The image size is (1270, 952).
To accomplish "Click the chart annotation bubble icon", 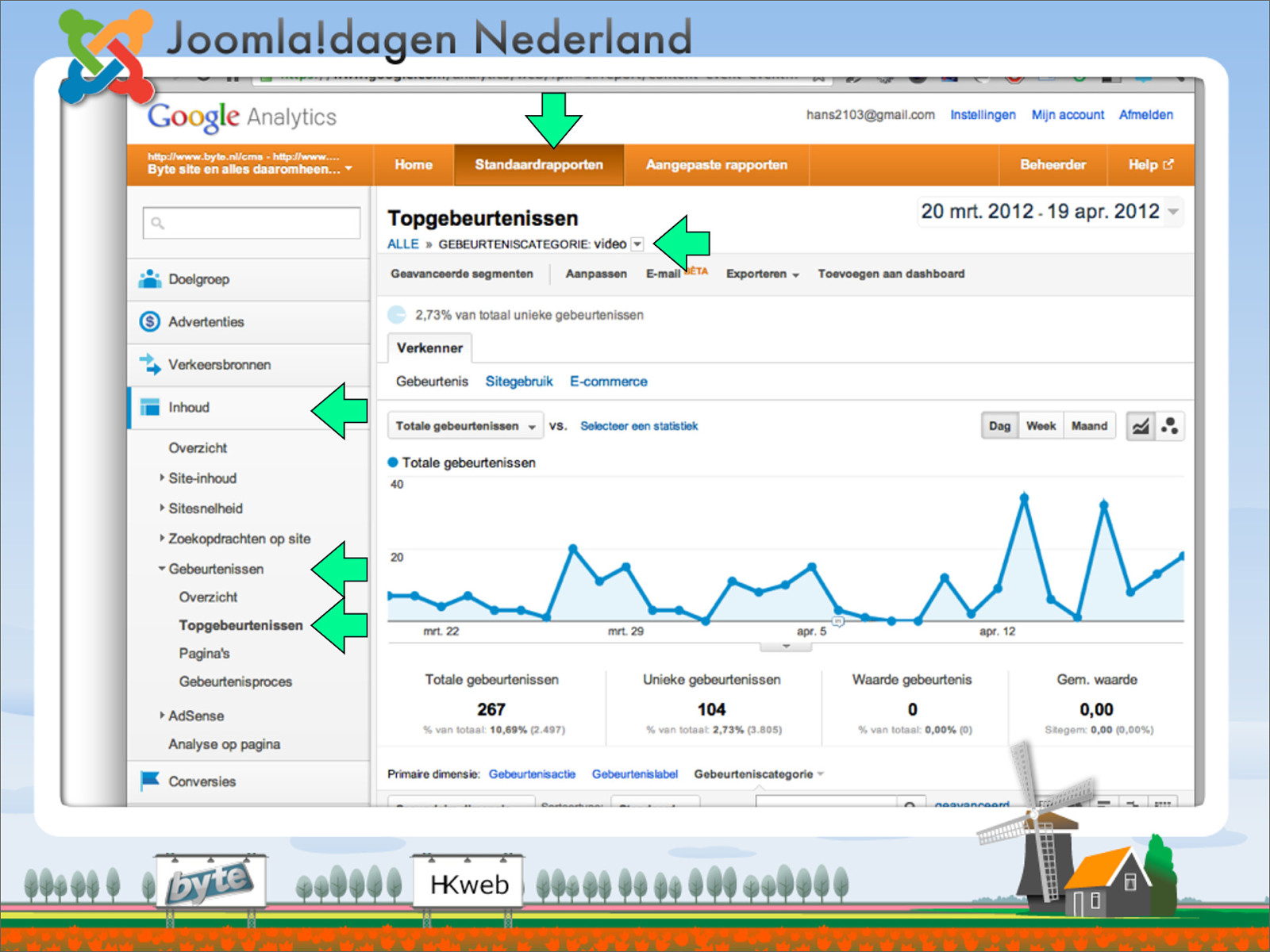I will click(x=838, y=620).
